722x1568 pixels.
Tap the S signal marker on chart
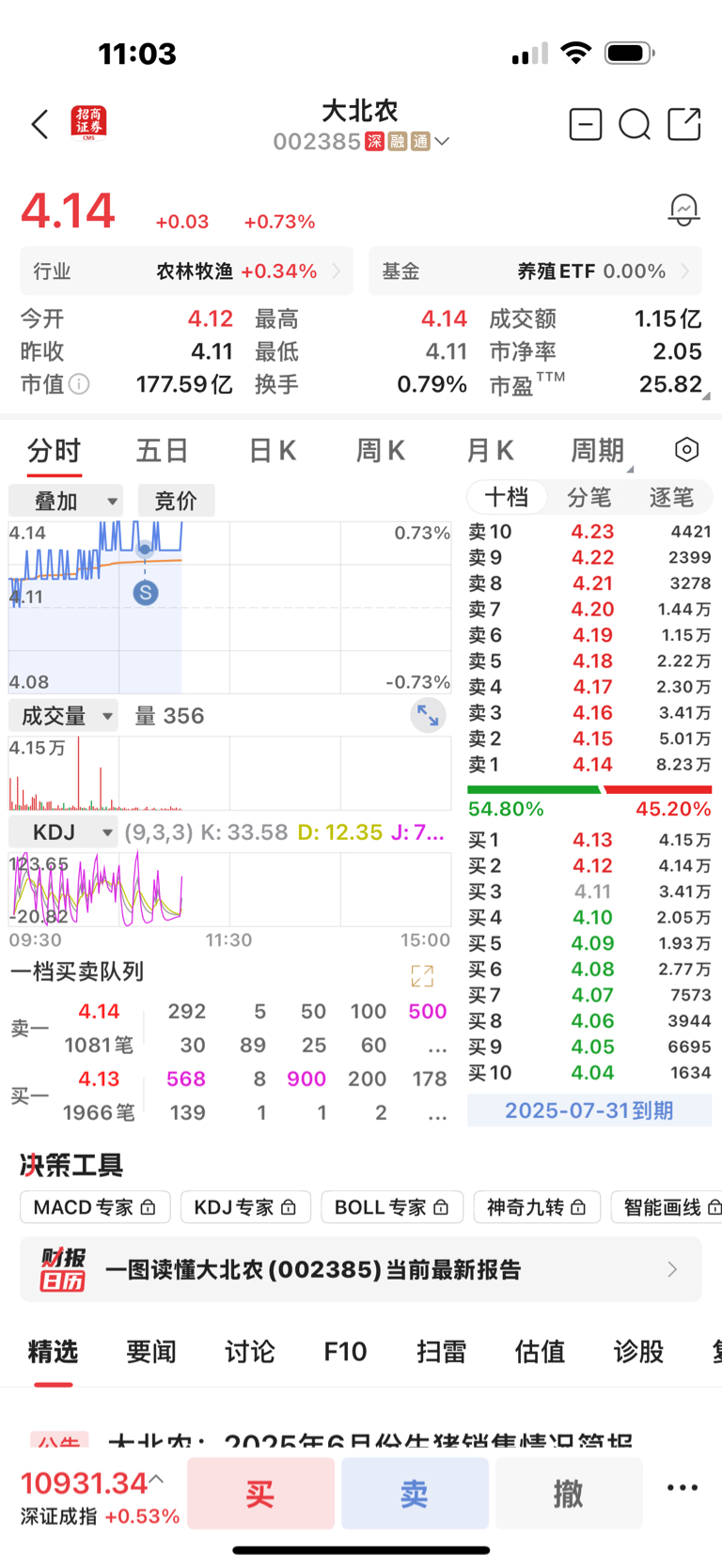pos(145,593)
